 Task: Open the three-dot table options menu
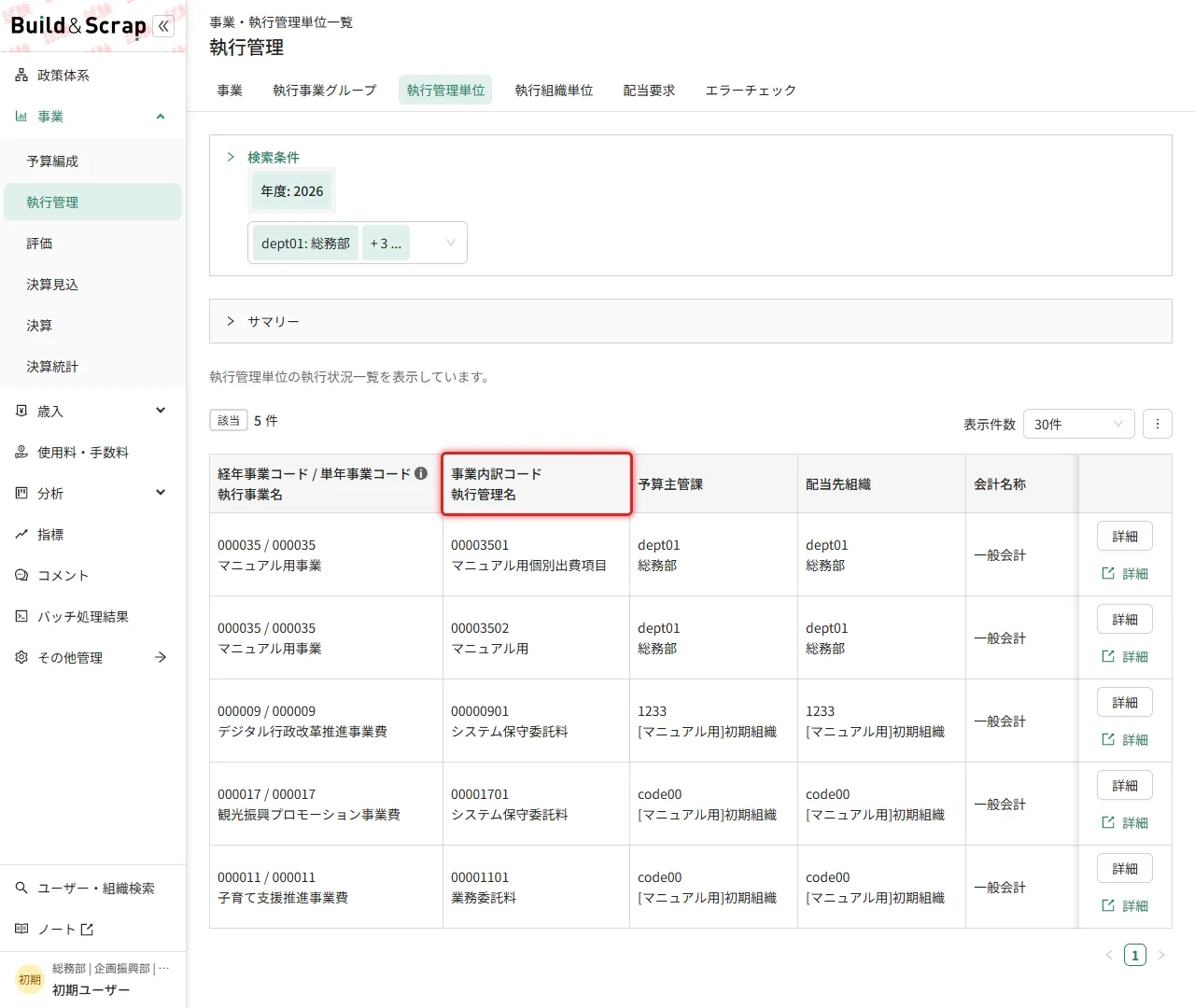tap(1158, 424)
